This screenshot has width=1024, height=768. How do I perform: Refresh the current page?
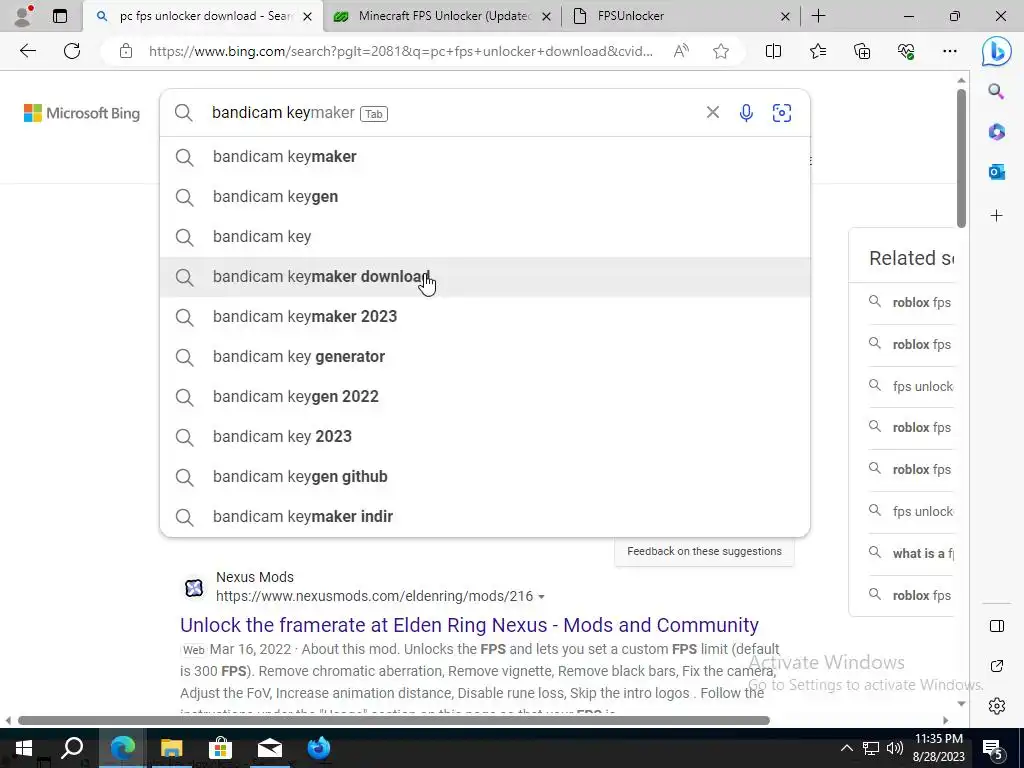tap(72, 51)
